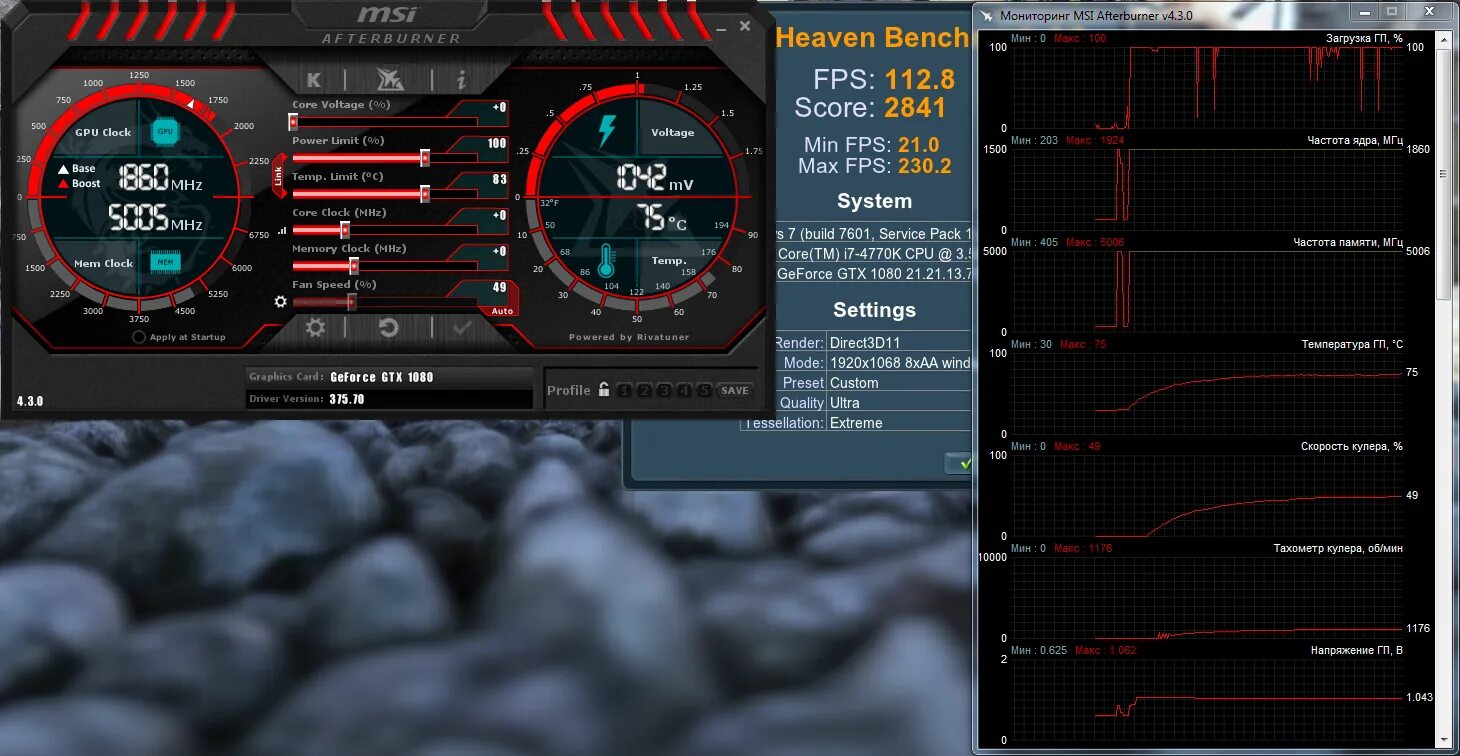Image resolution: width=1460 pixels, height=756 pixels.
Task: Click the 'Загрузка ГП, %' graph label
Action: pyautogui.click(x=1364, y=38)
